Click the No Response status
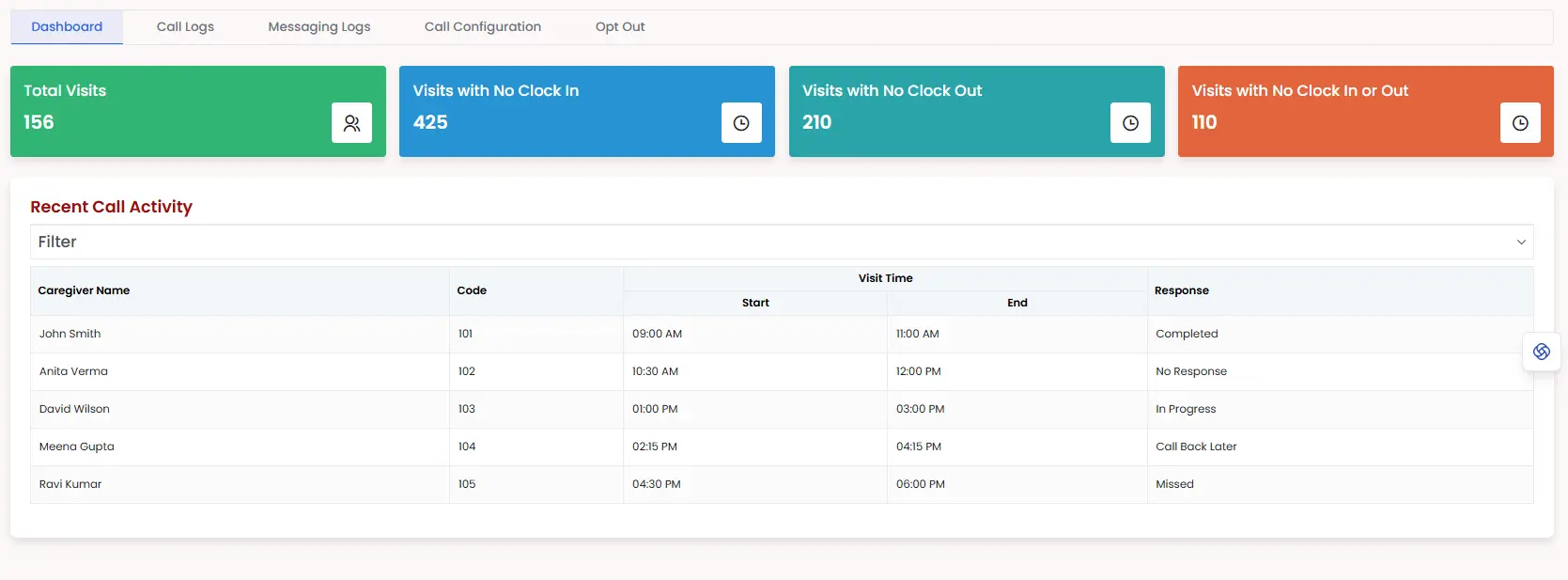Screen dimensions: 1568x580 (x=1191, y=371)
